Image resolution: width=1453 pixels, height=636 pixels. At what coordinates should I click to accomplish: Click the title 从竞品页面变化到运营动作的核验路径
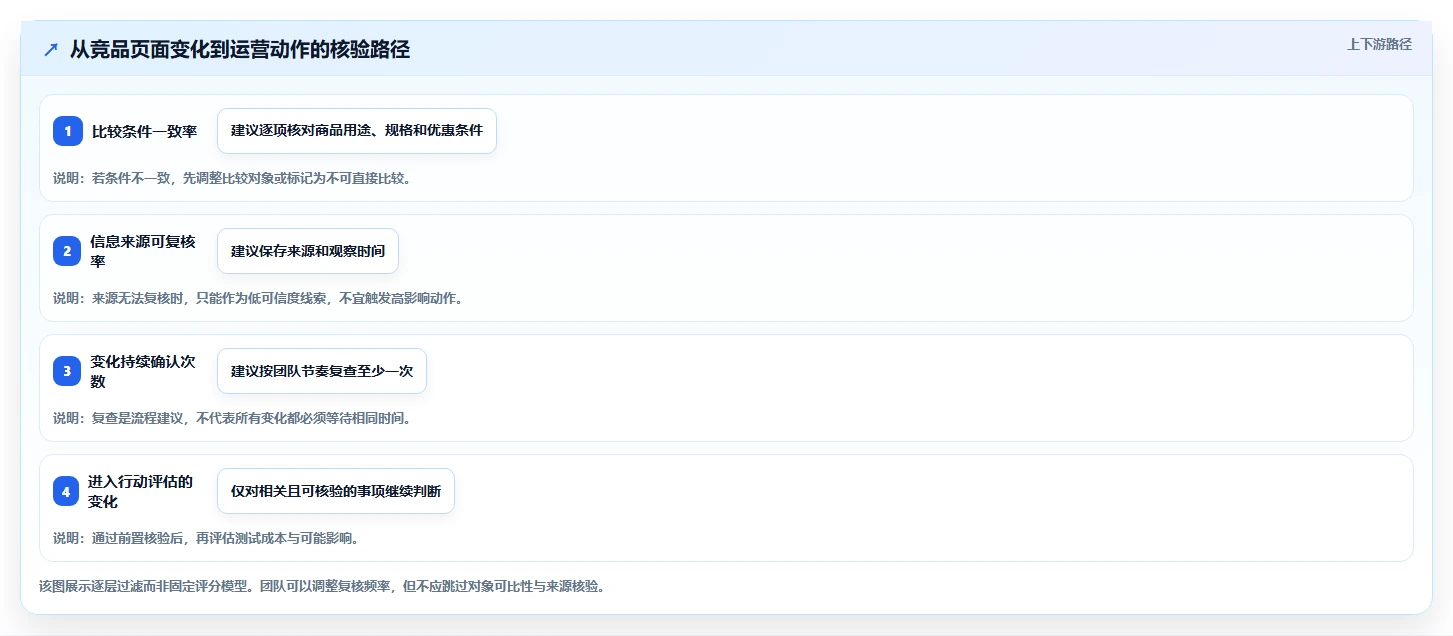240,50
